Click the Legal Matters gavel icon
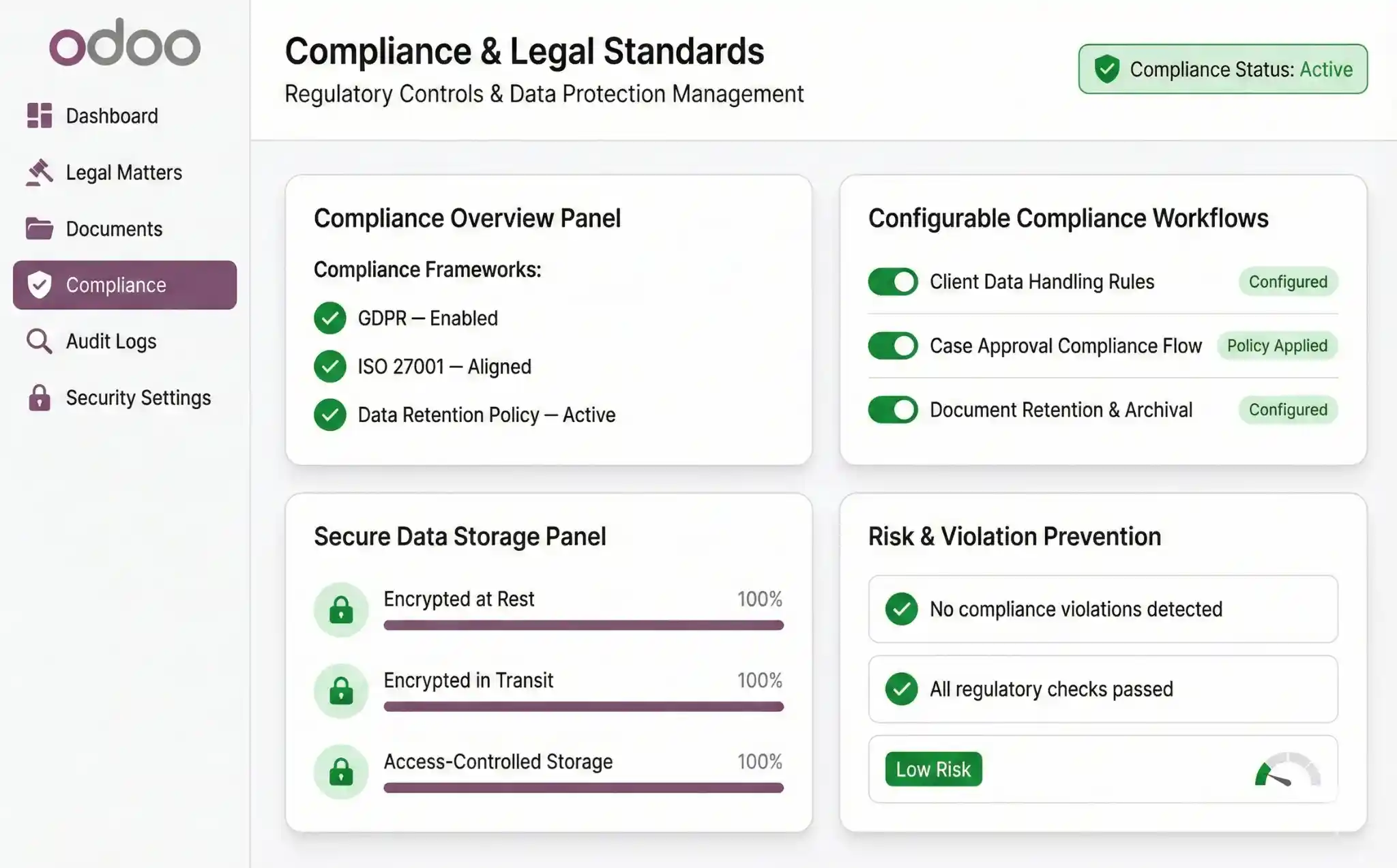Screen dimensions: 1397x868 click(39, 172)
